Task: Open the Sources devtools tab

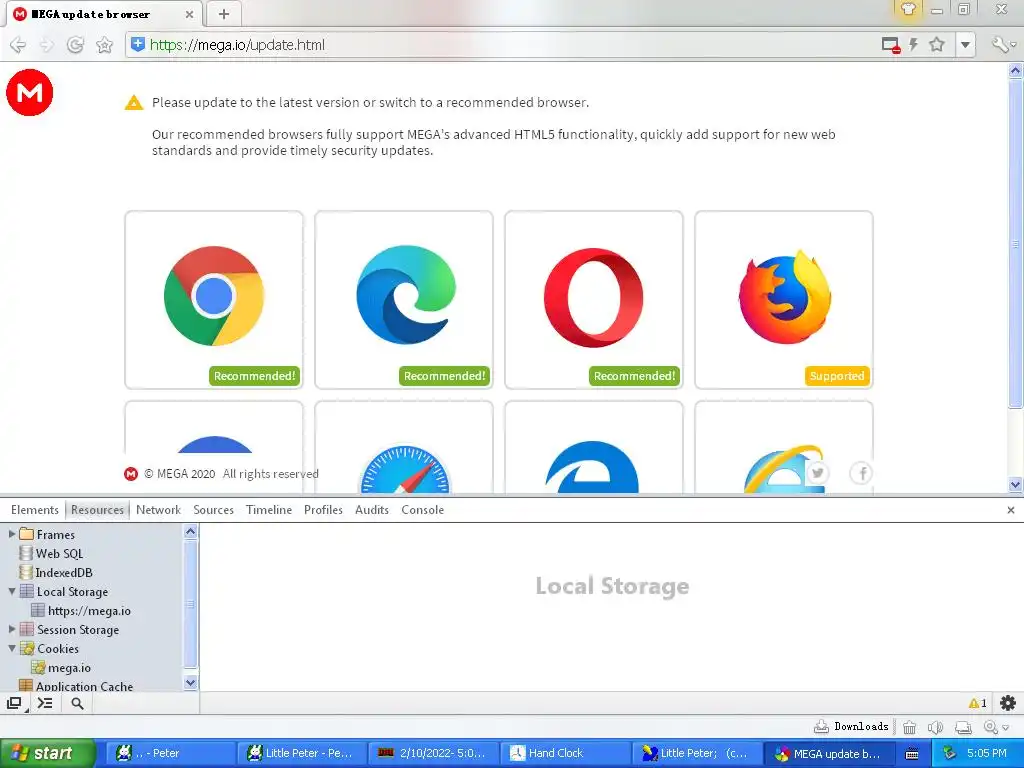Action: [214, 510]
